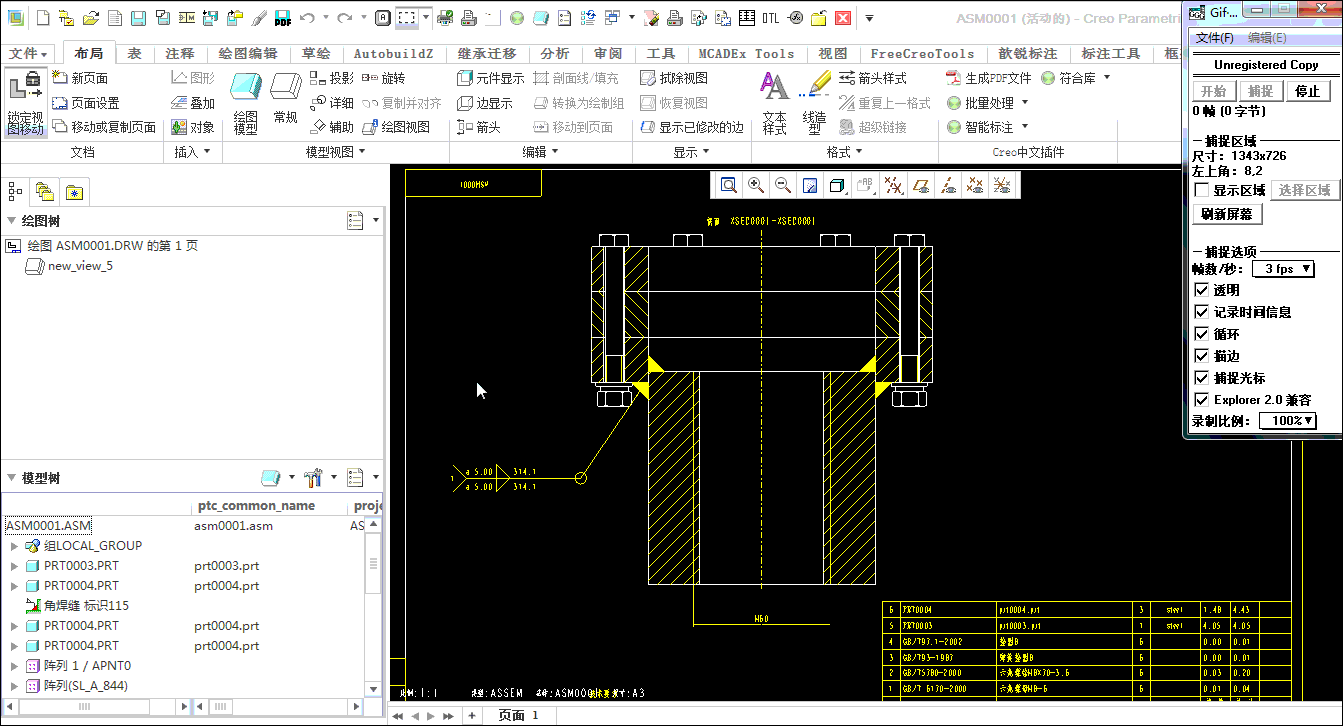Select 角焊缝 标识115 in model tree
This screenshot has height=726, width=1343.
tap(76, 606)
